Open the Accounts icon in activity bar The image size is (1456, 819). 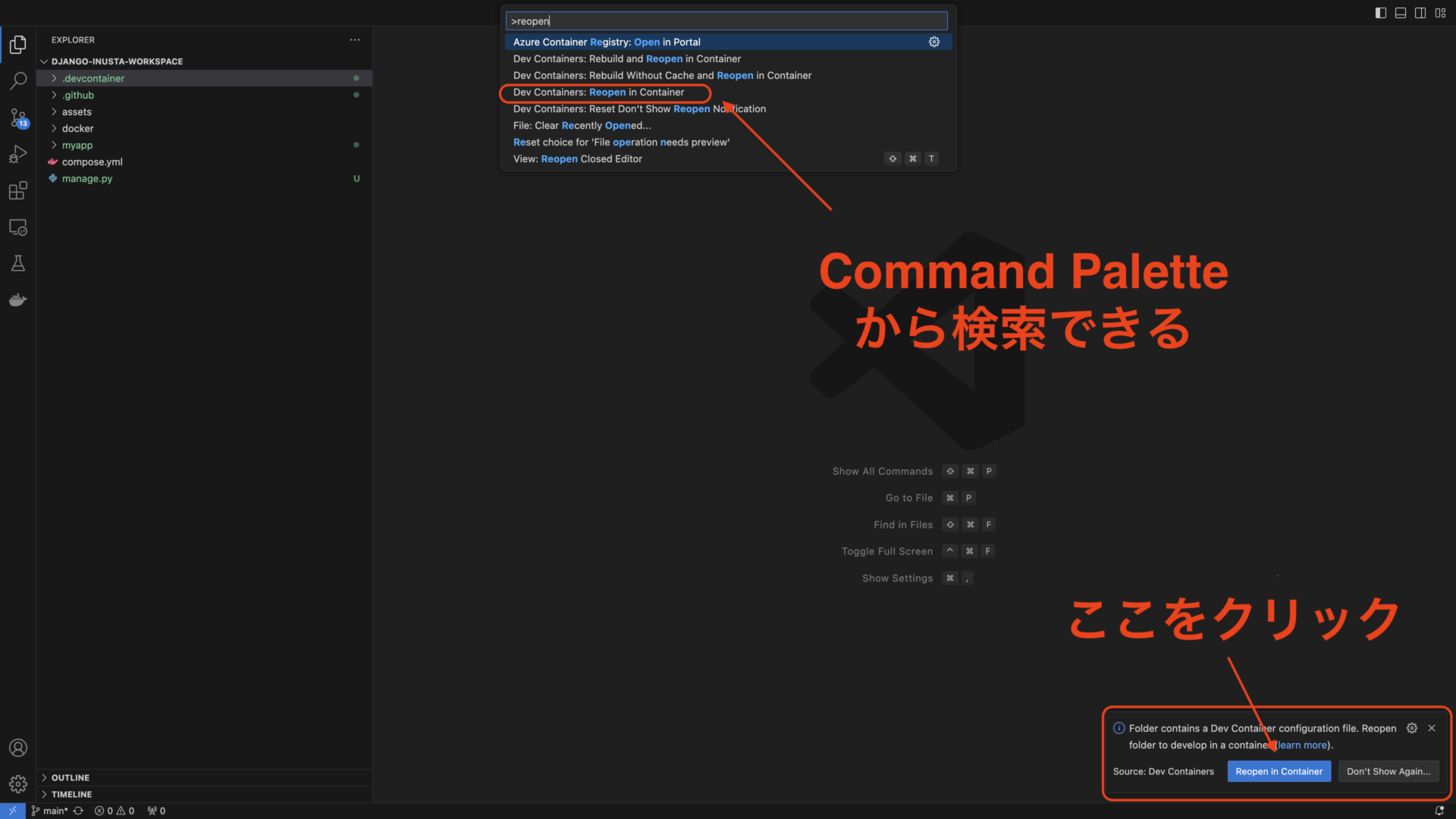tap(18, 748)
